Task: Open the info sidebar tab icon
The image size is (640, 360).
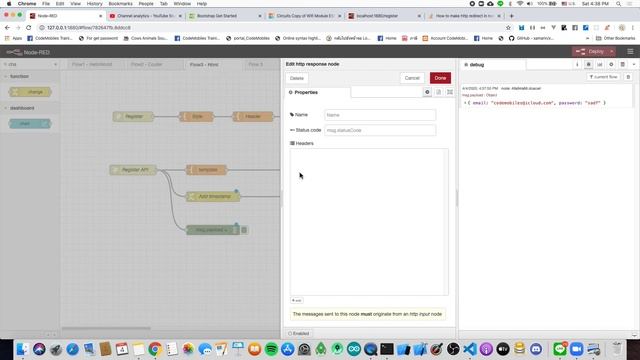Action: coord(577,64)
